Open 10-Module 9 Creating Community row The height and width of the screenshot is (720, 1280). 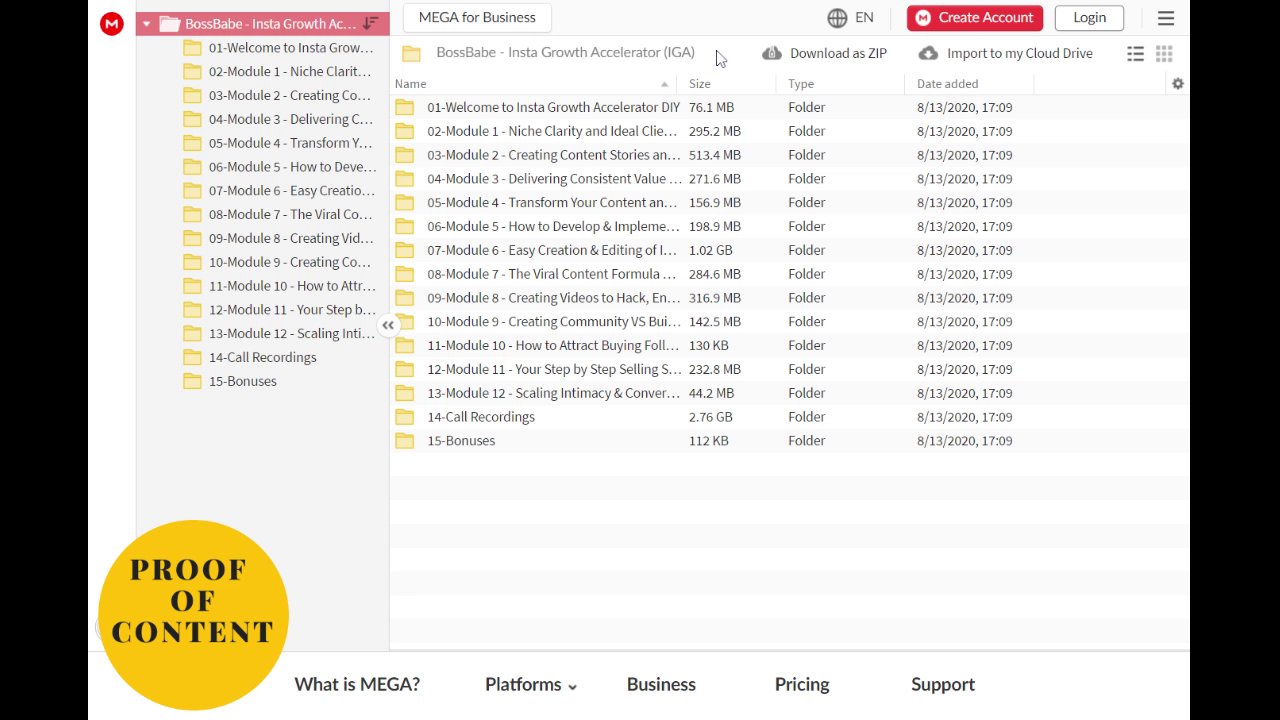point(789,322)
